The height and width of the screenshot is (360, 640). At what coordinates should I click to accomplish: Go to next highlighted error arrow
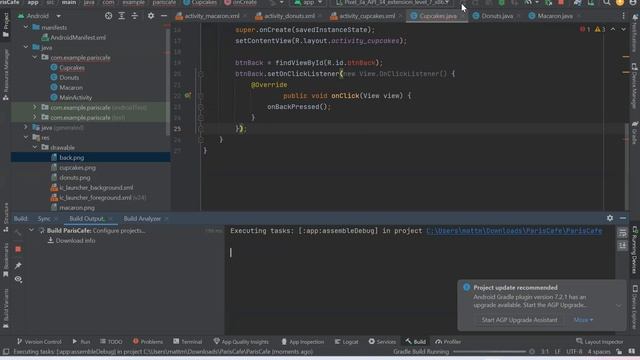[x=623, y=29]
